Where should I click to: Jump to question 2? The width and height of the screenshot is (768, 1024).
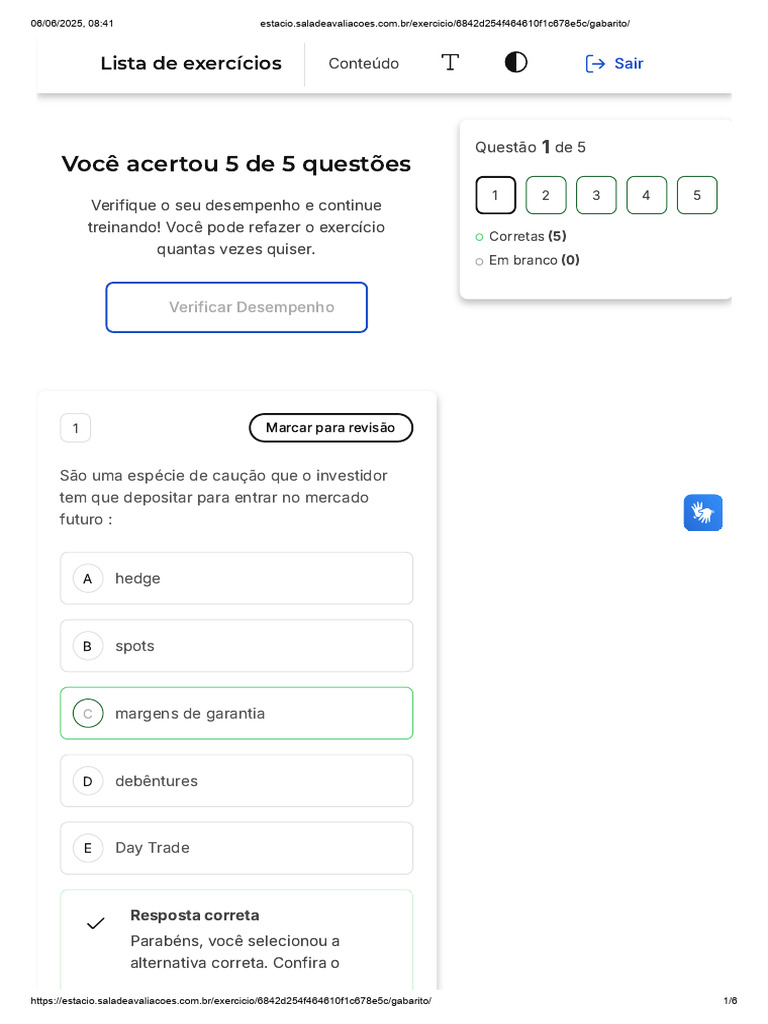click(x=546, y=195)
